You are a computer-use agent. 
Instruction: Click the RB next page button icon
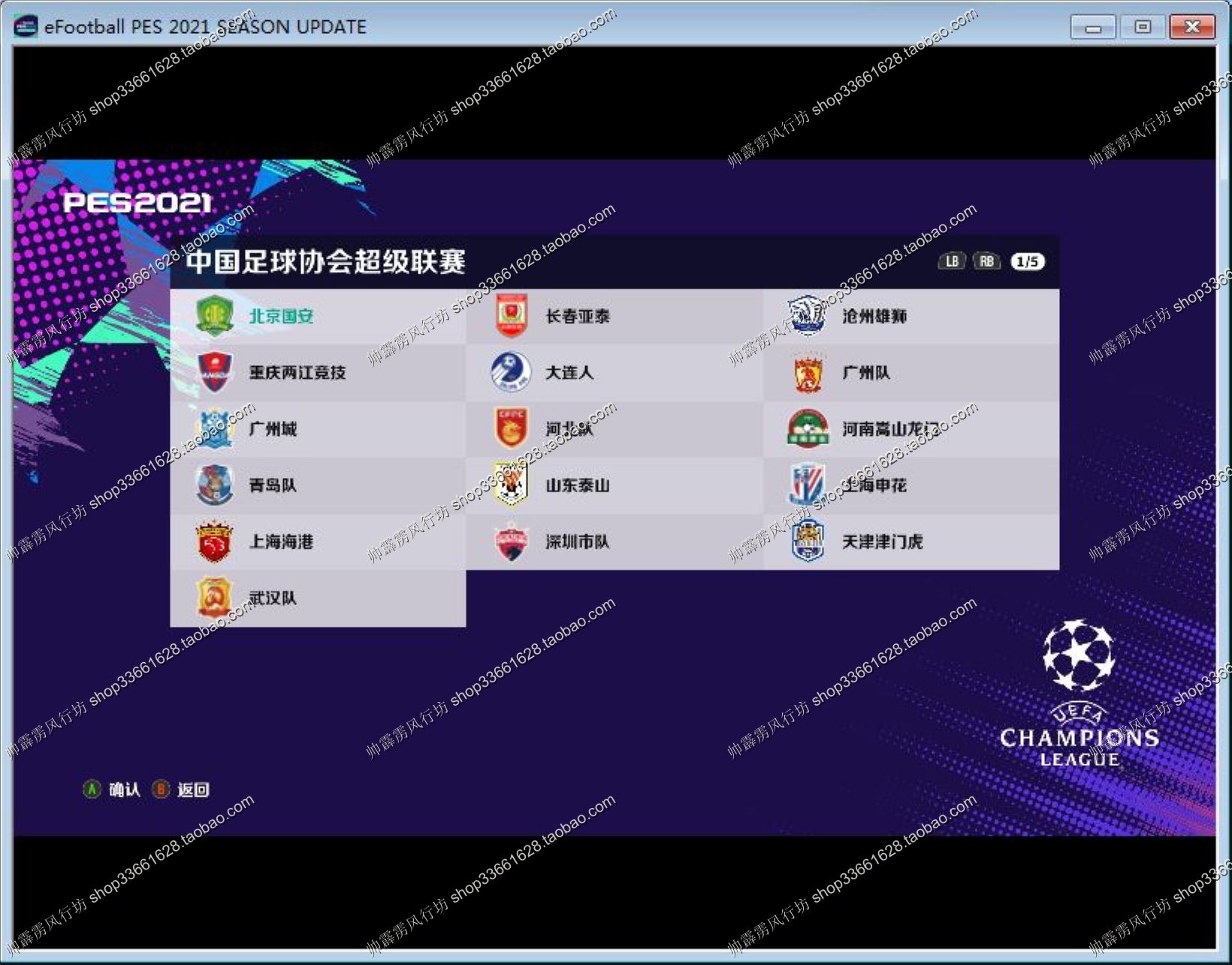click(986, 262)
